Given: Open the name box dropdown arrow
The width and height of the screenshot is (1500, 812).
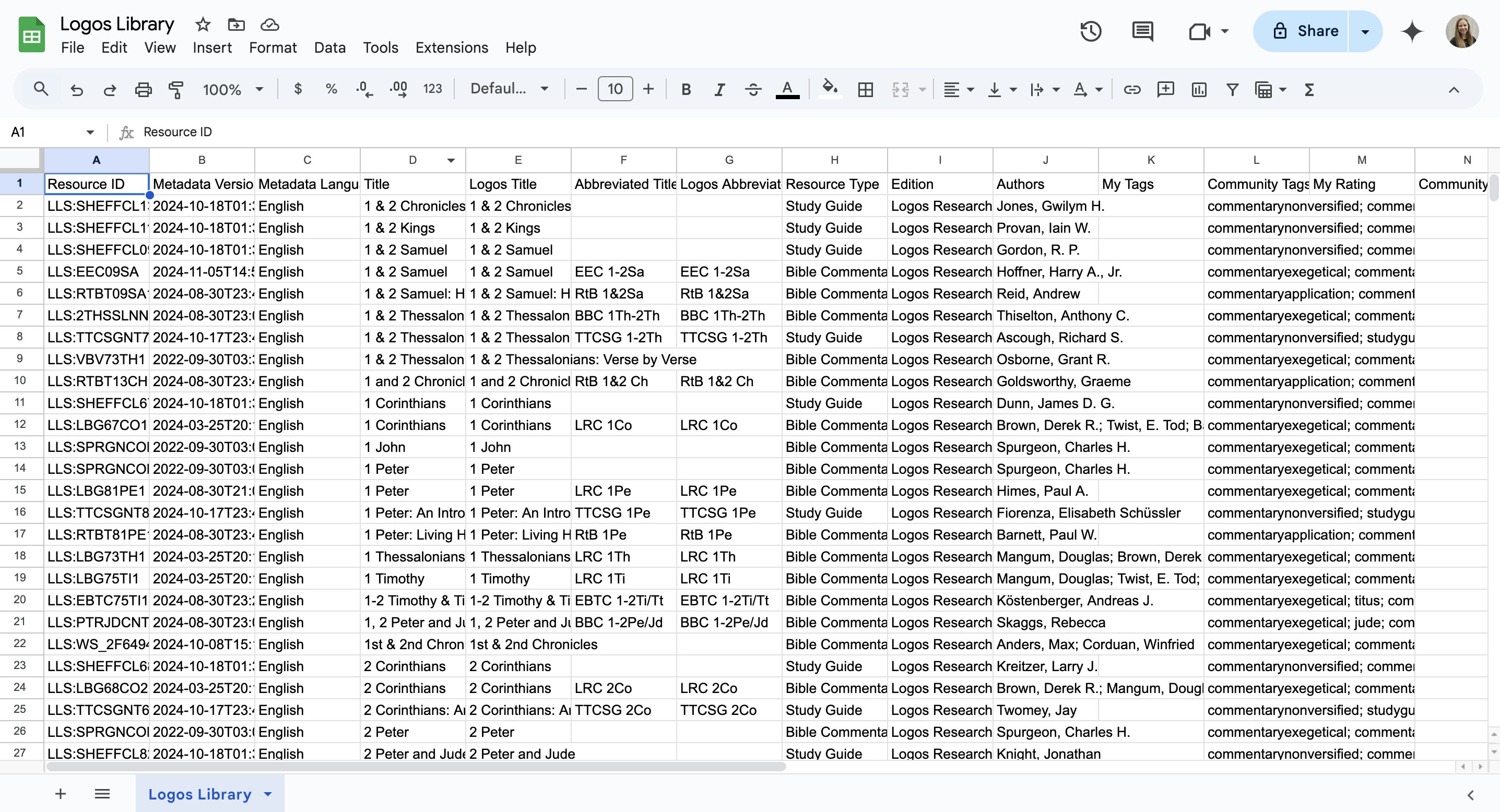Looking at the screenshot, I should 90,132.
